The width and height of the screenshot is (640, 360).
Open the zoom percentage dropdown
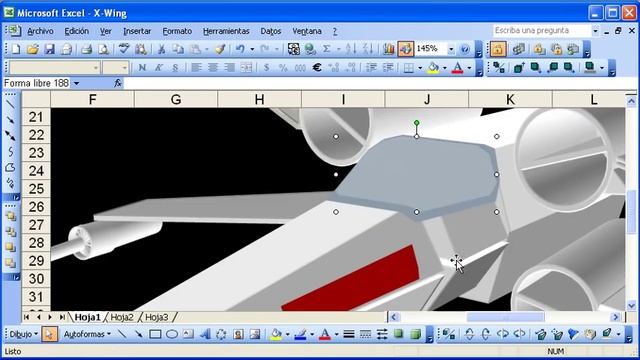[451, 49]
